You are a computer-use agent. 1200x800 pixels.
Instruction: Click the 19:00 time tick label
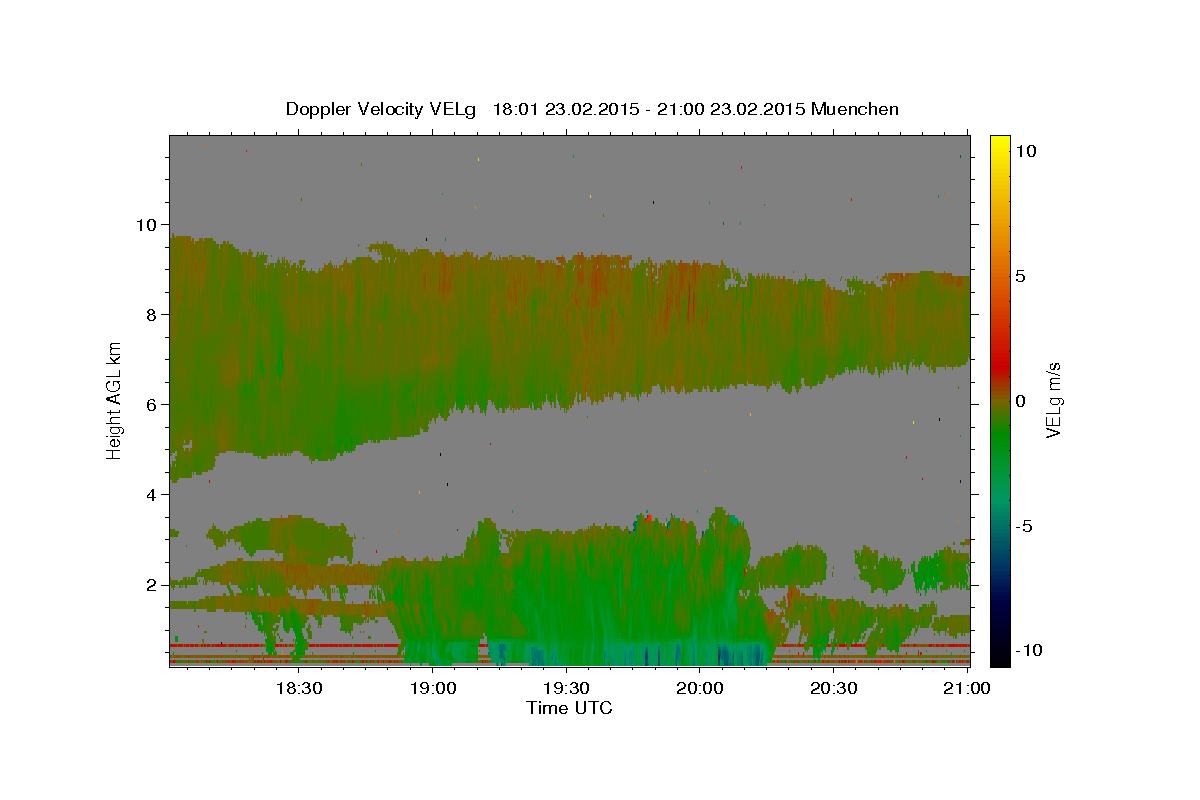tap(434, 688)
